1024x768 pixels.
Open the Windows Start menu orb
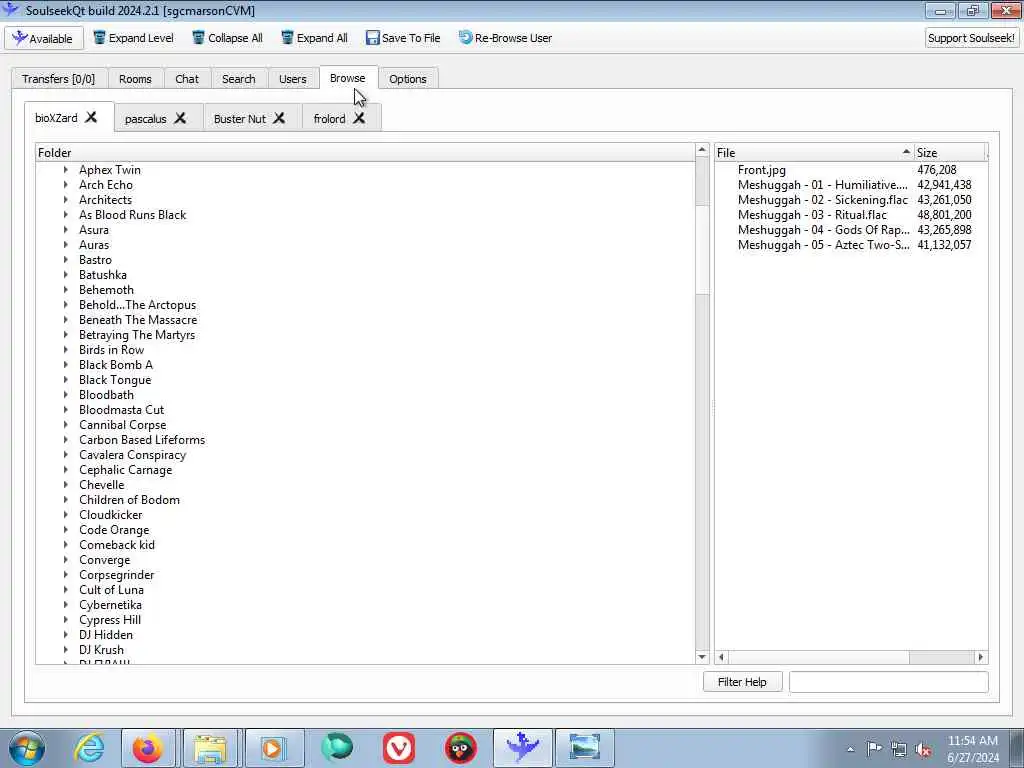[27, 748]
